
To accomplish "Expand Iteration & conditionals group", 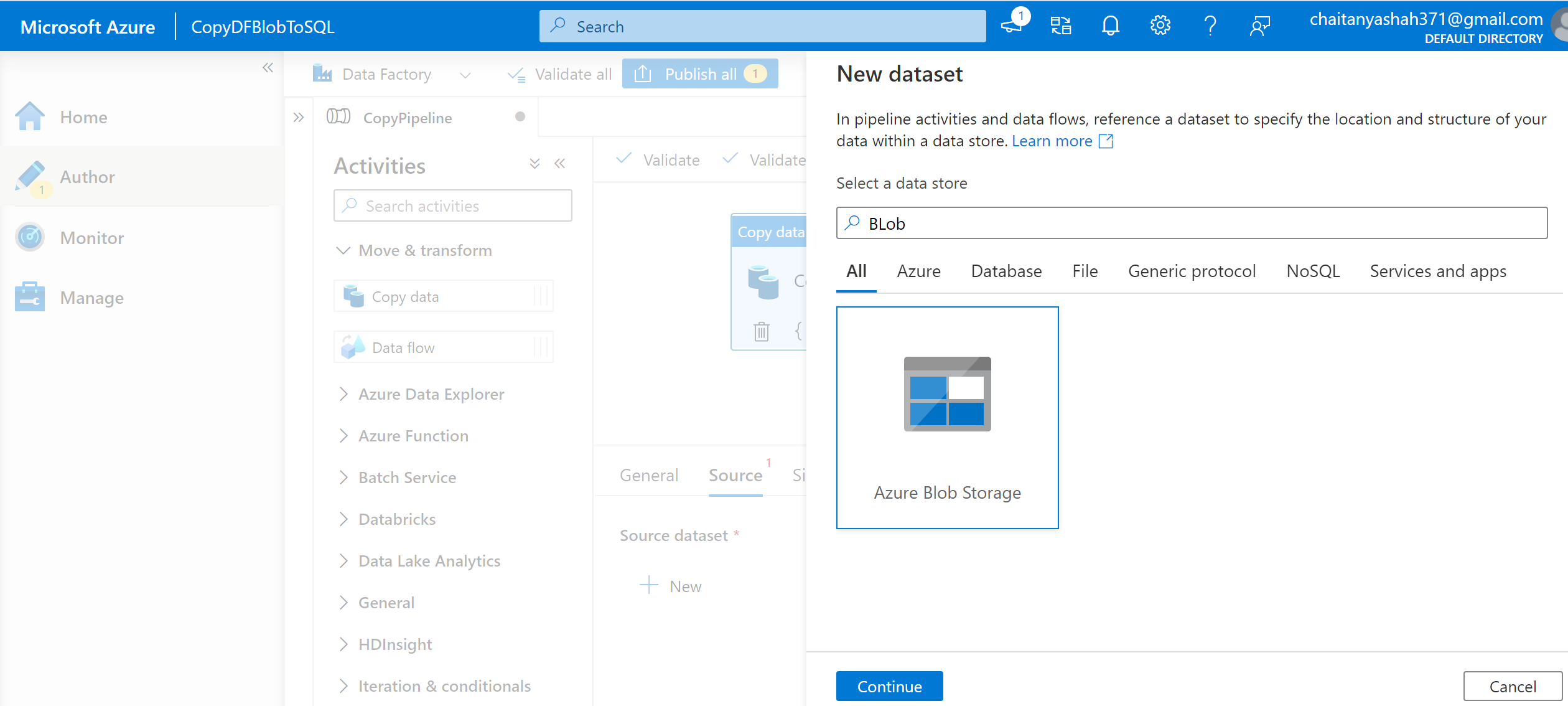I will [343, 686].
